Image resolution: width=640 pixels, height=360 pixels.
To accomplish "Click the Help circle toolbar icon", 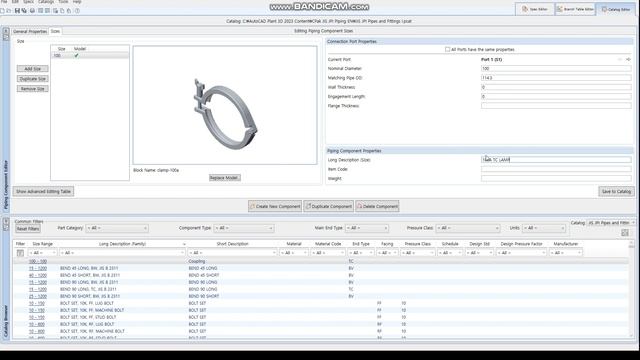I will tap(77, 11).
